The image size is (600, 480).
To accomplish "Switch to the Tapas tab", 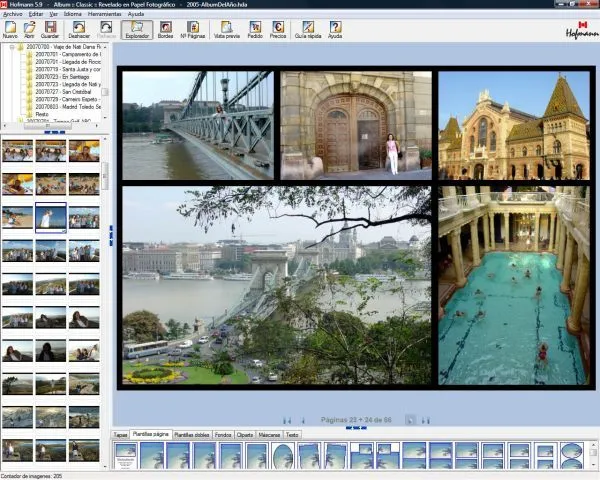I will pyautogui.click(x=120, y=435).
